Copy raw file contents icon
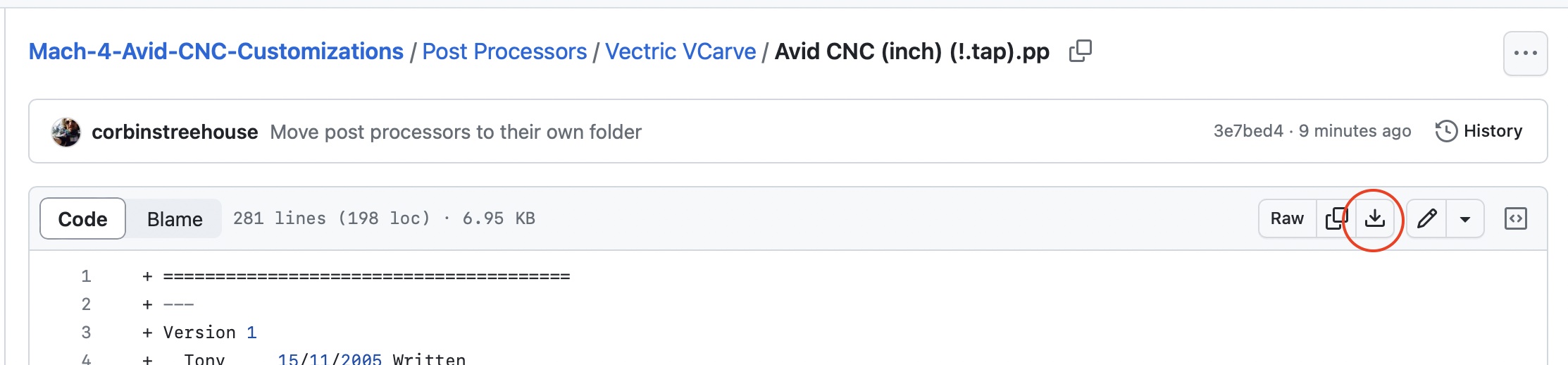The height and width of the screenshot is (365, 1568). tap(1336, 219)
